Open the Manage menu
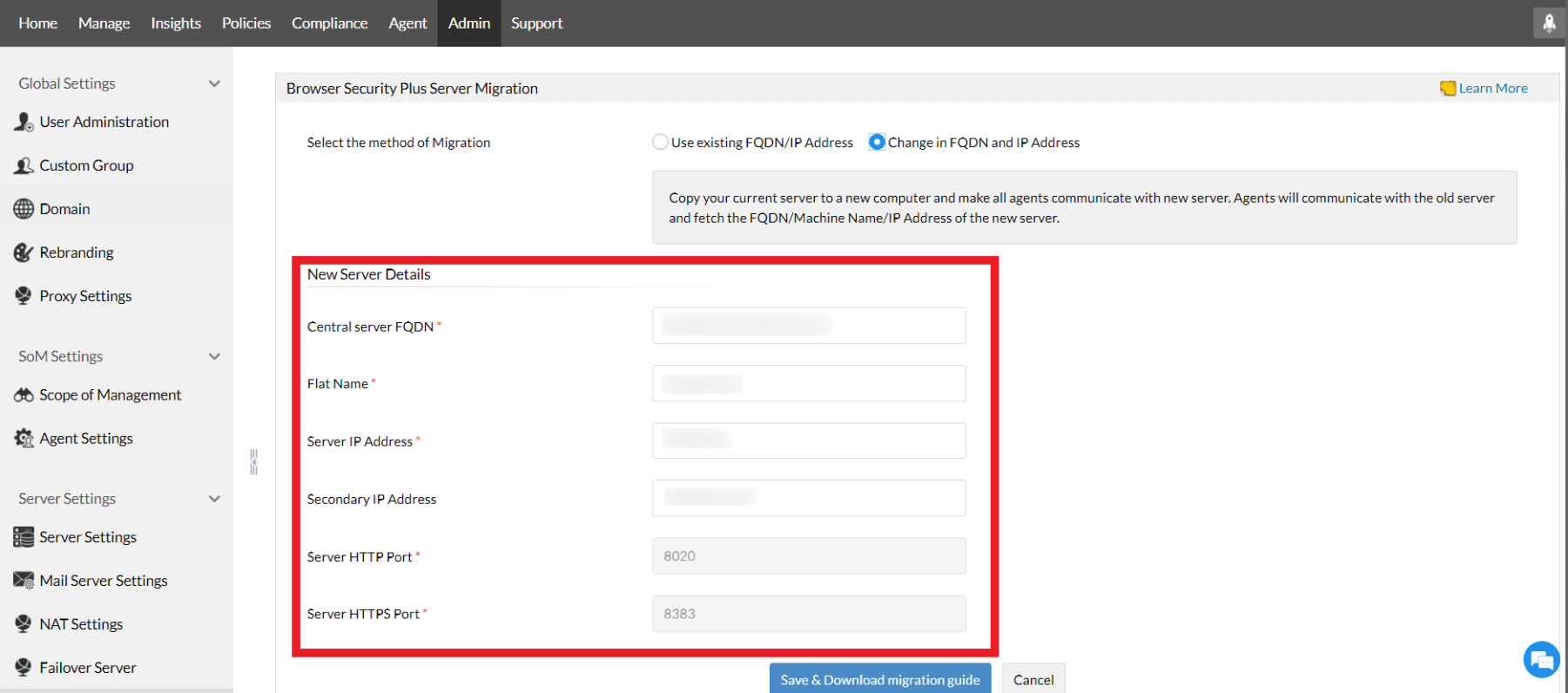Screen dimensions: 1568x693 [x=104, y=24]
